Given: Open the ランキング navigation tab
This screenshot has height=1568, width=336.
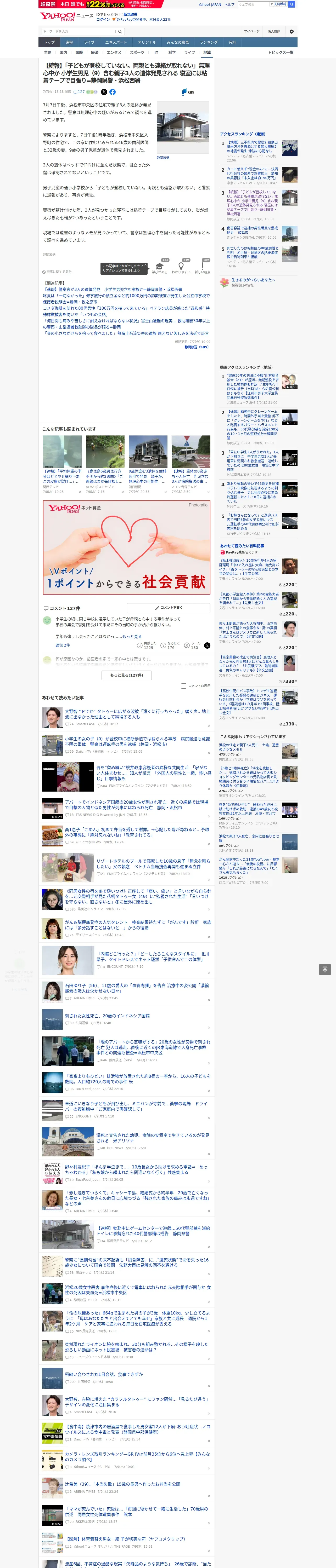Looking at the screenshot, I should (x=209, y=43).
